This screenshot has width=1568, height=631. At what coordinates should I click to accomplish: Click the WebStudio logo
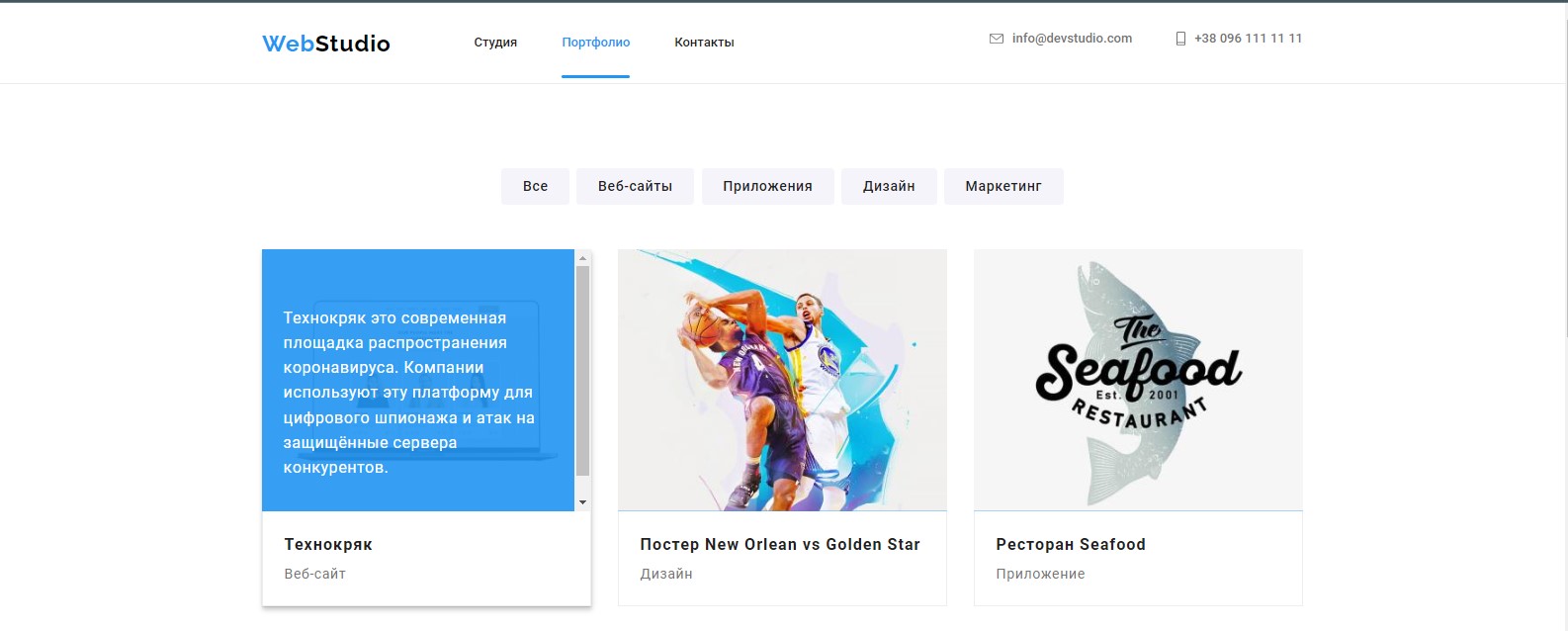pyautogui.click(x=326, y=43)
